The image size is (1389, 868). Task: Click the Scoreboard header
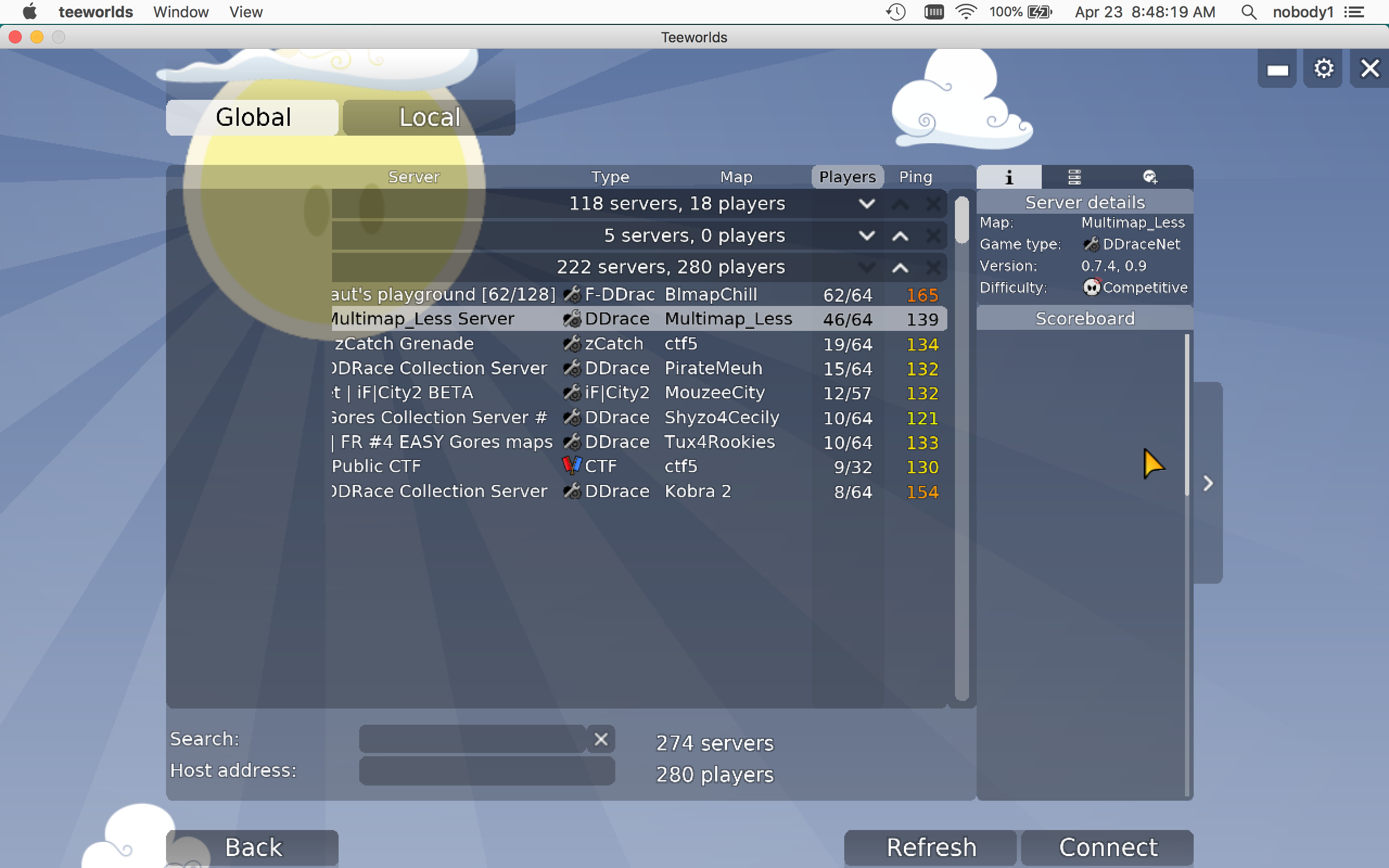(1085, 318)
